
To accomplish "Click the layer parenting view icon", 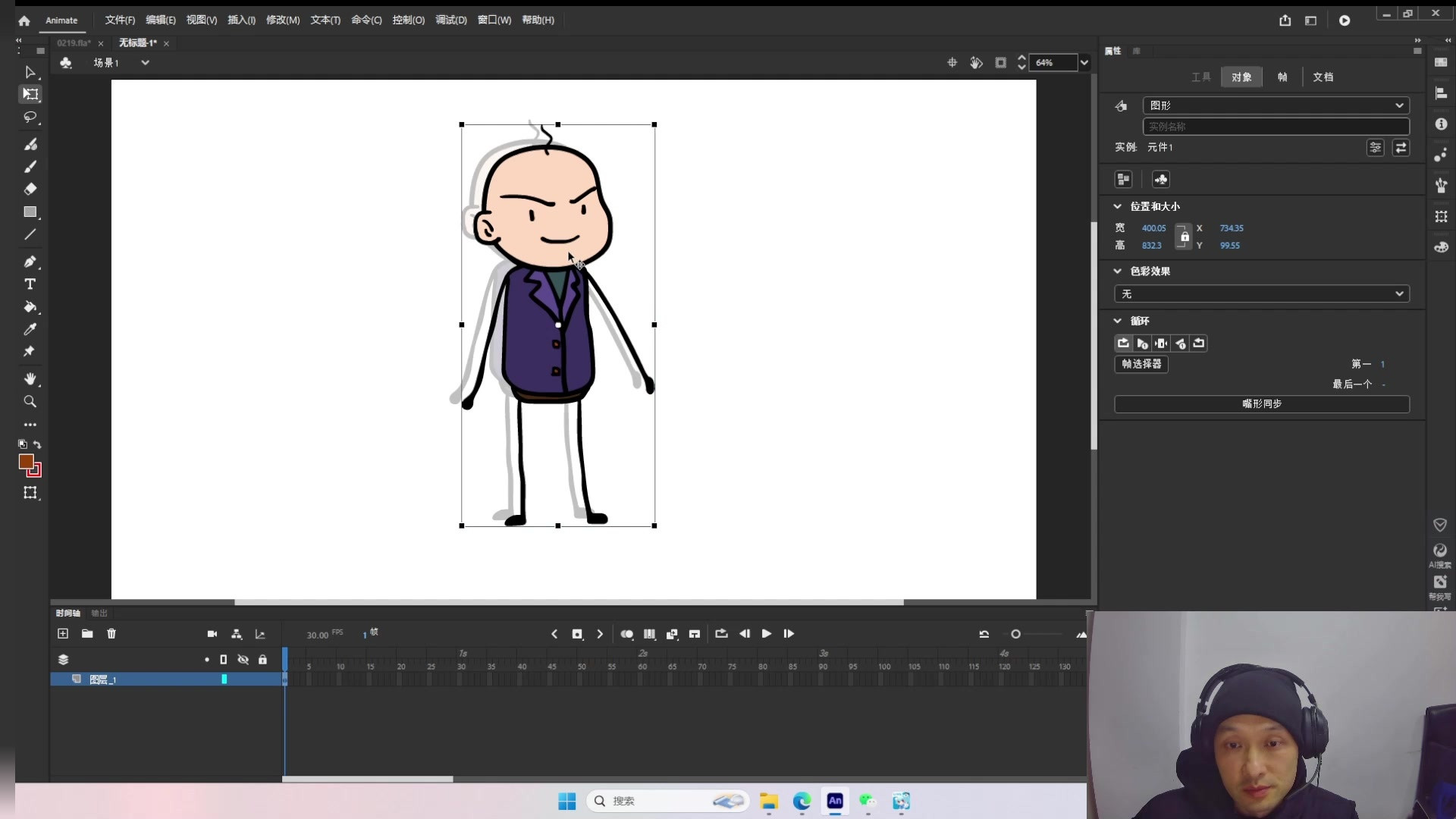I will (x=237, y=634).
